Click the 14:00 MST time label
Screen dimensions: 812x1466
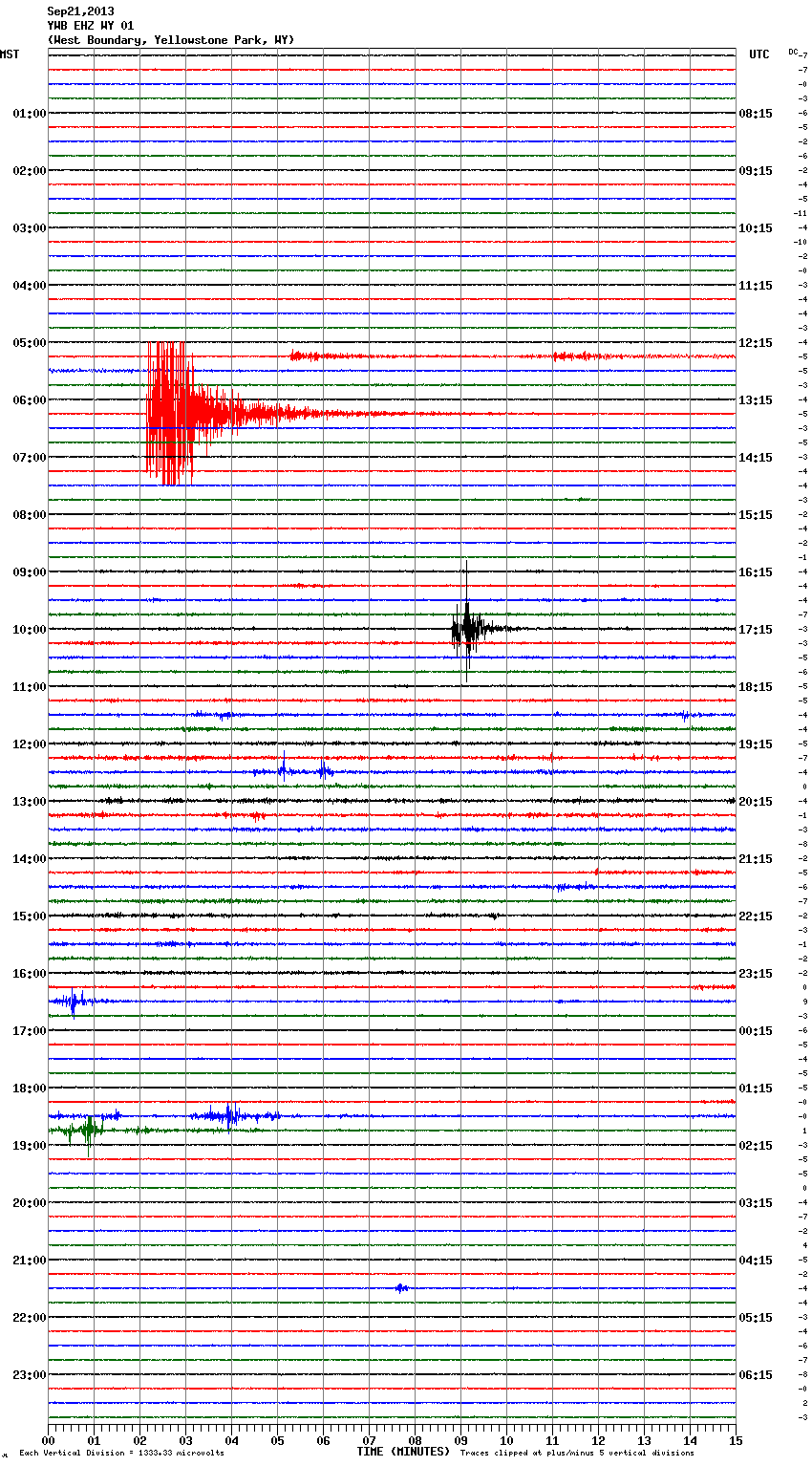(x=30, y=859)
